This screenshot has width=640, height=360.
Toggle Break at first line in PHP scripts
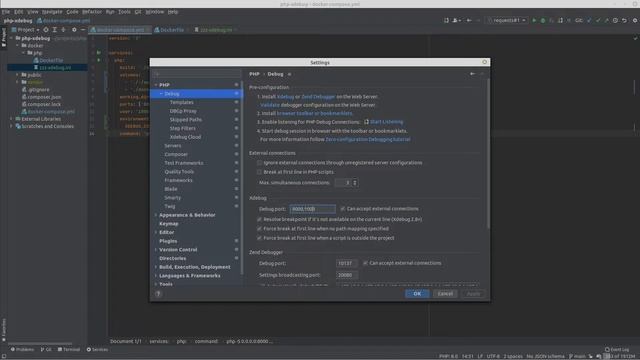[x=259, y=172]
